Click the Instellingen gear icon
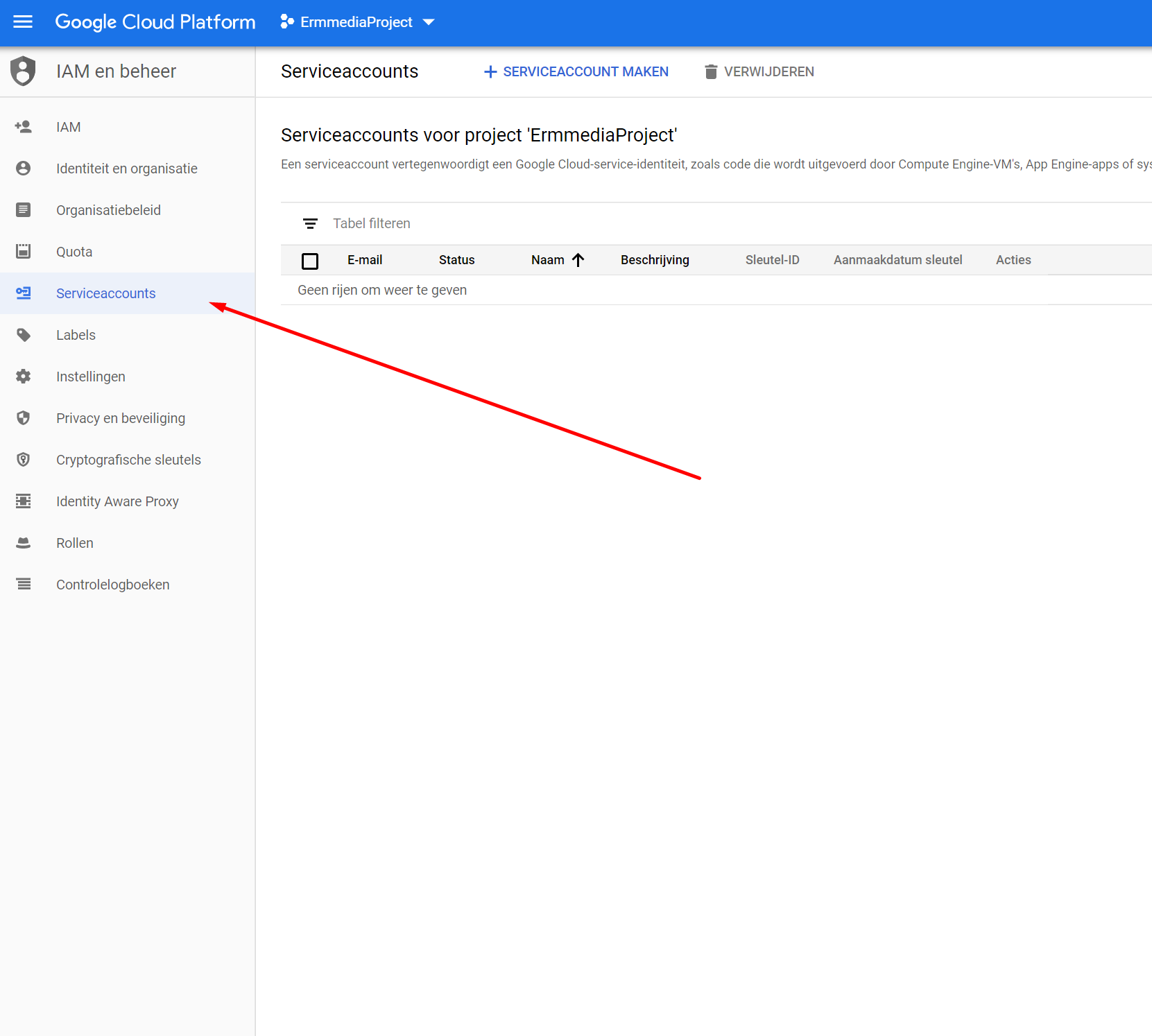Screen dimensions: 1152x1036 23,377
